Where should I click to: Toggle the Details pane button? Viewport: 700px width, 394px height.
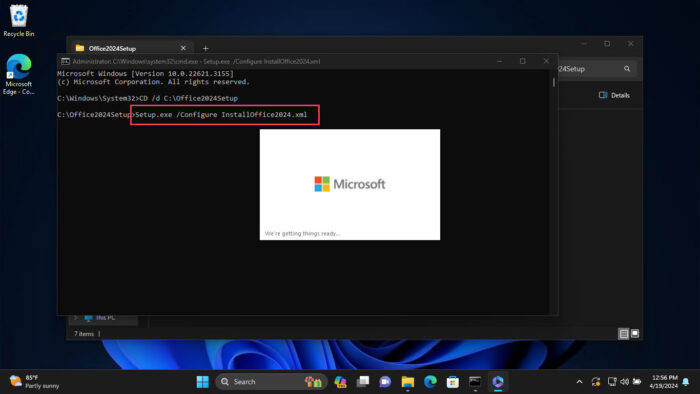(614, 95)
